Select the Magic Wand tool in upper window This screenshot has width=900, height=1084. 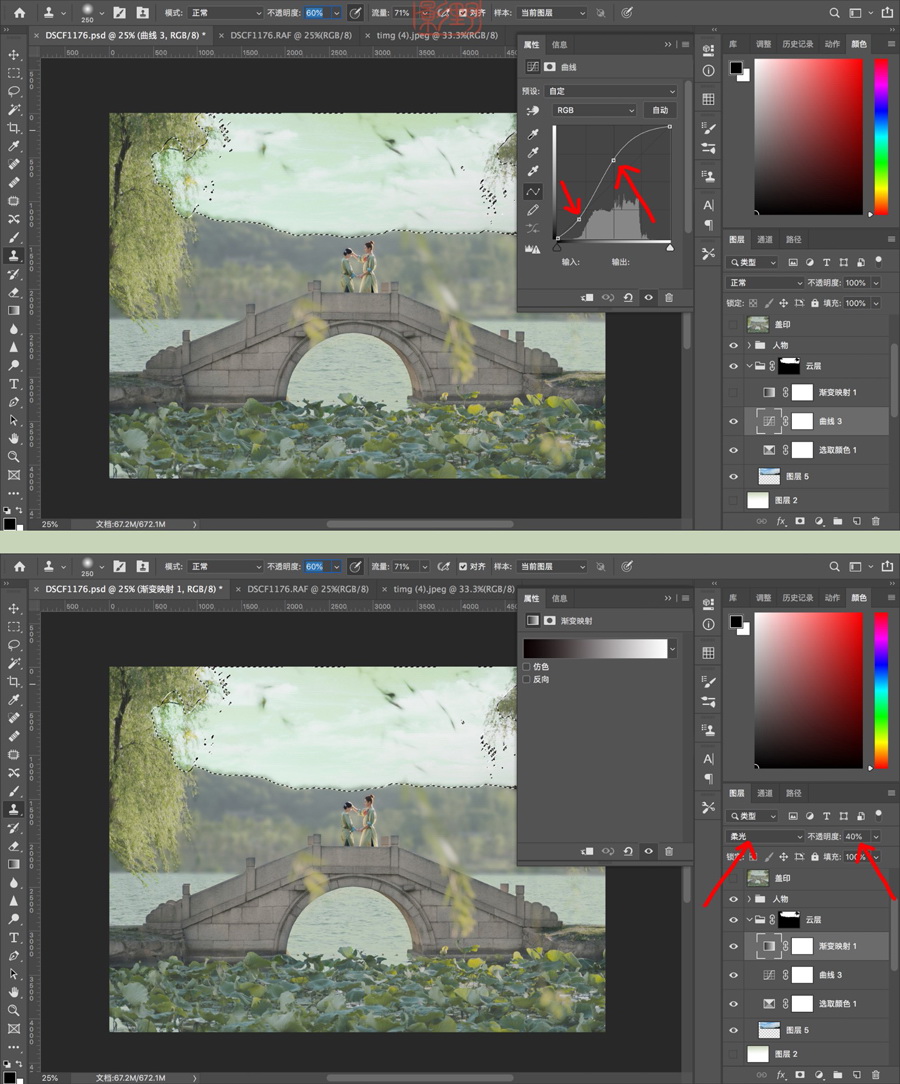point(14,109)
